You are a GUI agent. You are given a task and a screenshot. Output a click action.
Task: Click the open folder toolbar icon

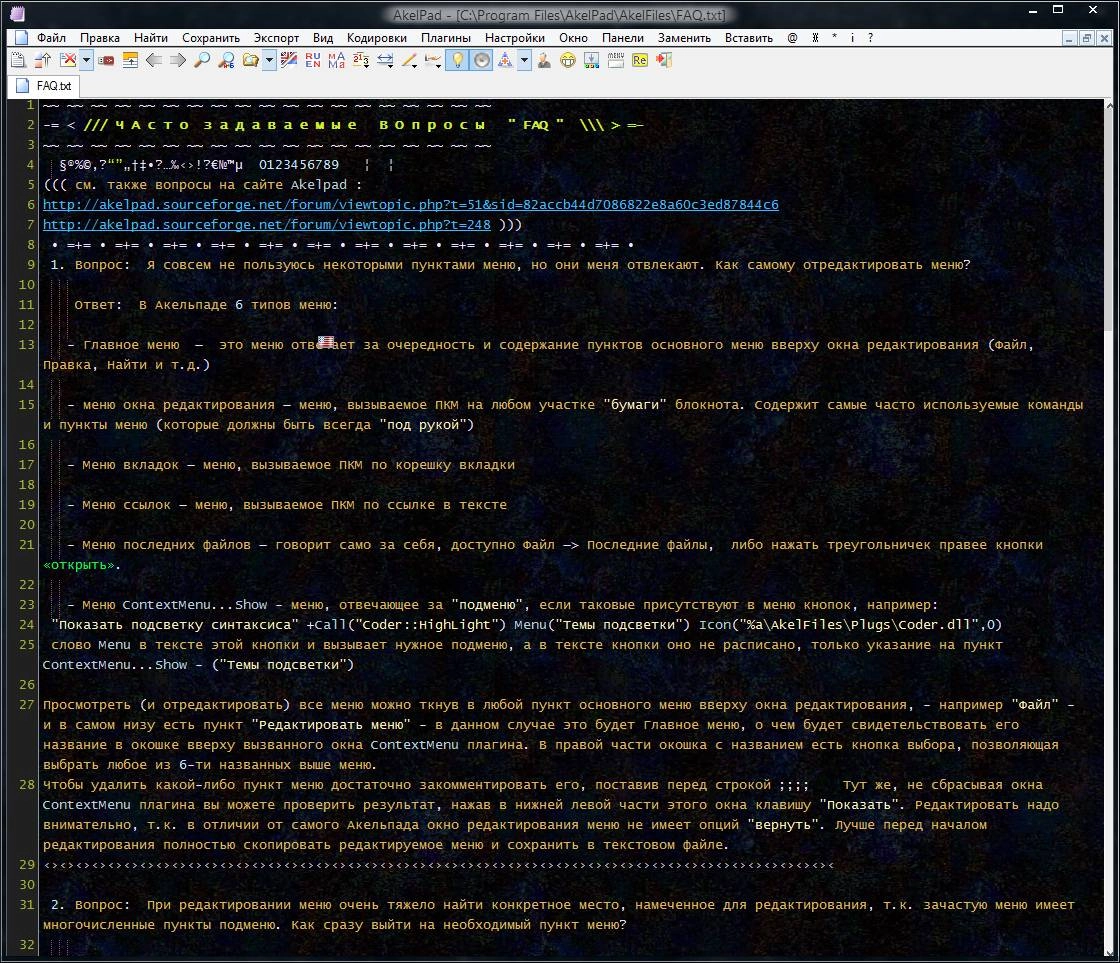(x=250, y=61)
